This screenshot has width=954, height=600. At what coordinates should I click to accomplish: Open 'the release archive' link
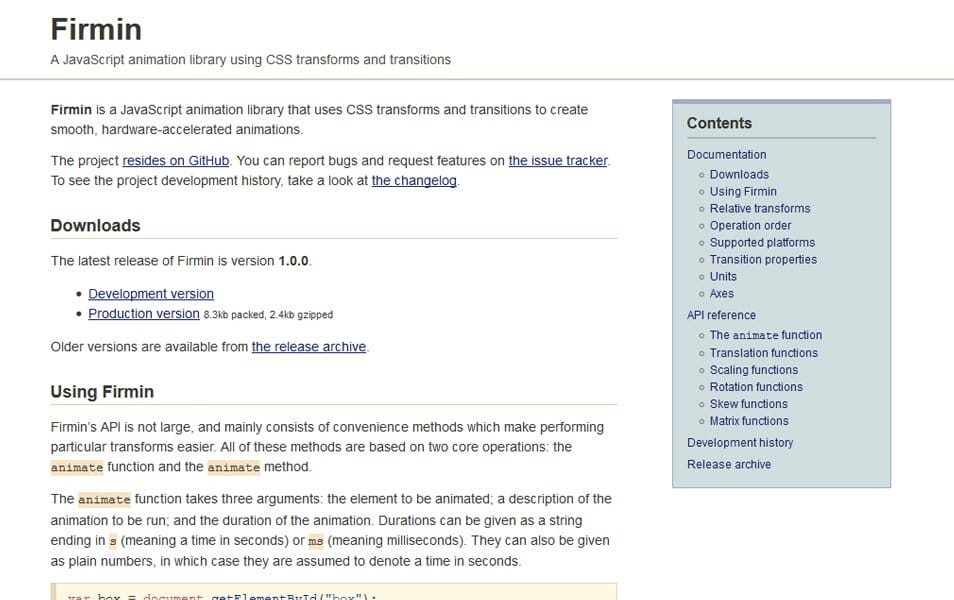coord(309,347)
